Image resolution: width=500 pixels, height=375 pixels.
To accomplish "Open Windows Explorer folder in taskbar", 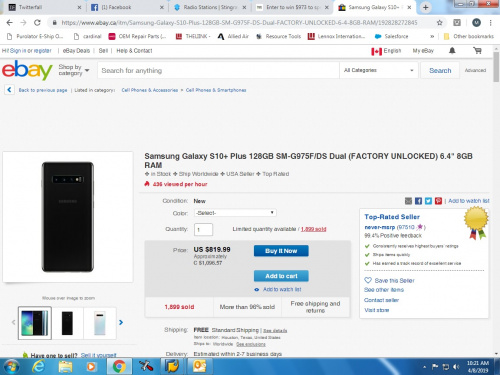I will pos(65,367).
